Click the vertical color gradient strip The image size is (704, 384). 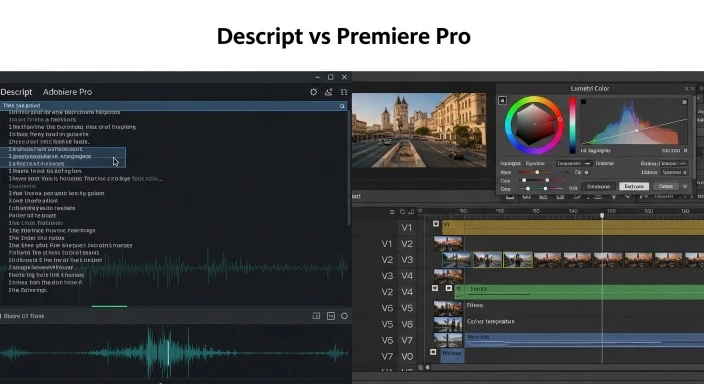click(x=572, y=125)
